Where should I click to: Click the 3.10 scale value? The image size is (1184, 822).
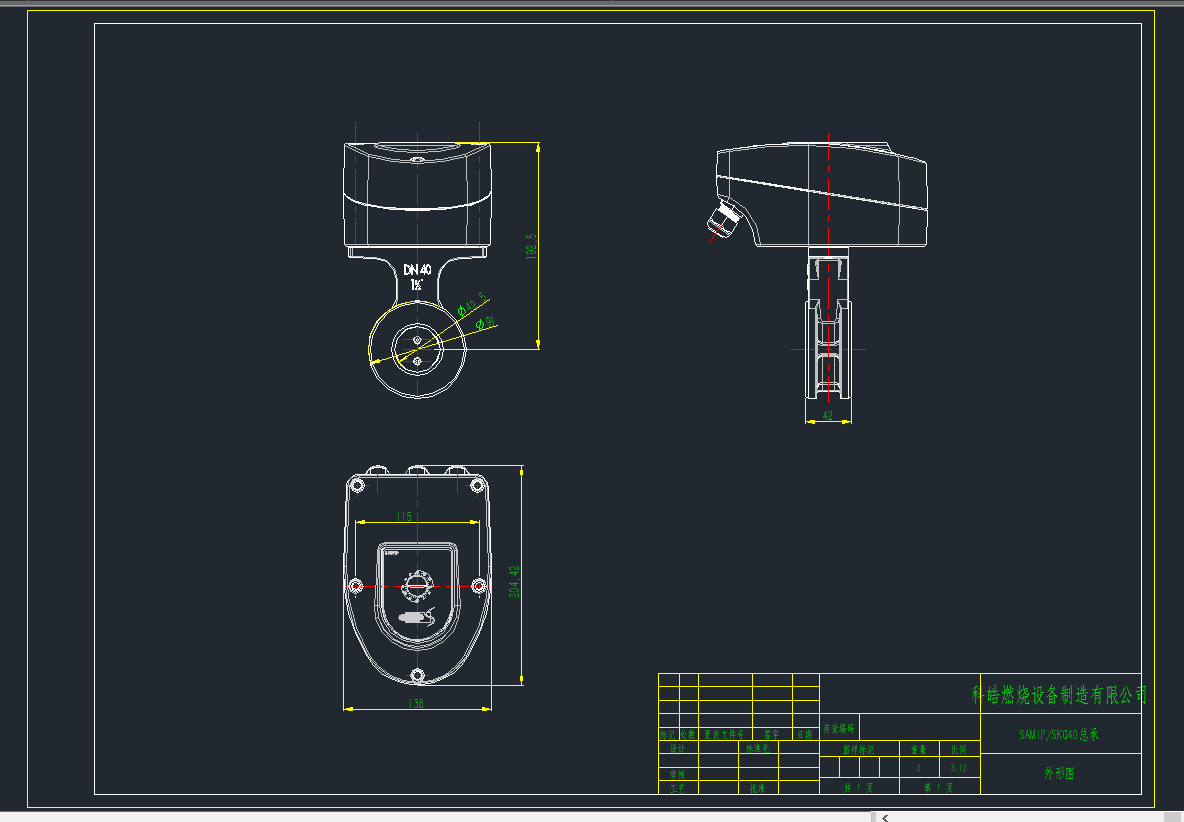(x=958, y=768)
